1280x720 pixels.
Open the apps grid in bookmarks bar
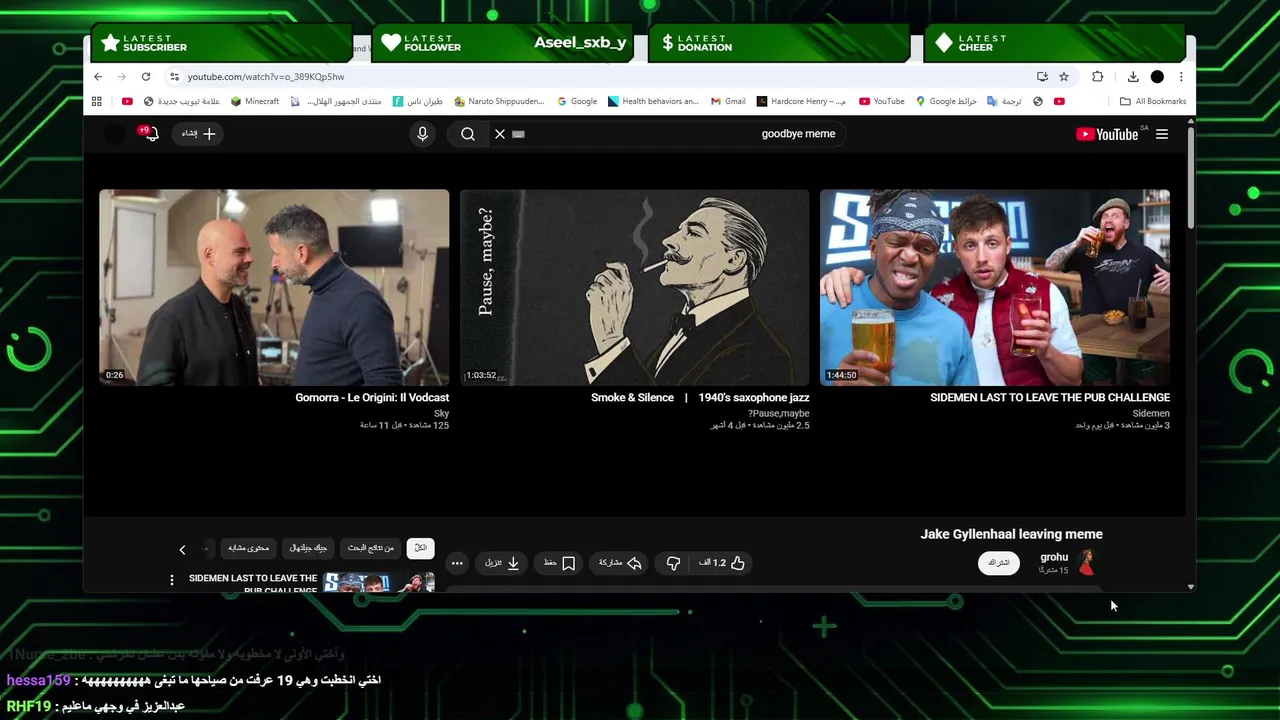point(97,101)
